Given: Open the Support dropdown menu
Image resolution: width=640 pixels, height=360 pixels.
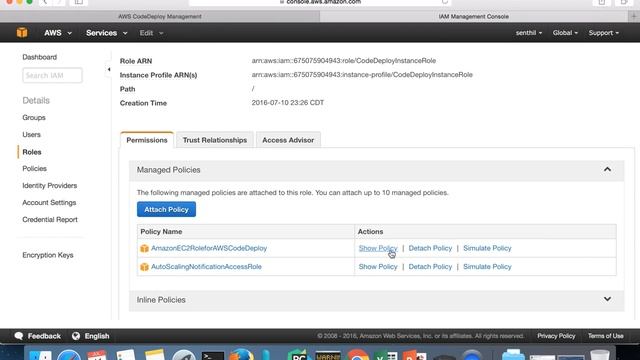Looking at the screenshot, I should pyautogui.click(x=604, y=33).
